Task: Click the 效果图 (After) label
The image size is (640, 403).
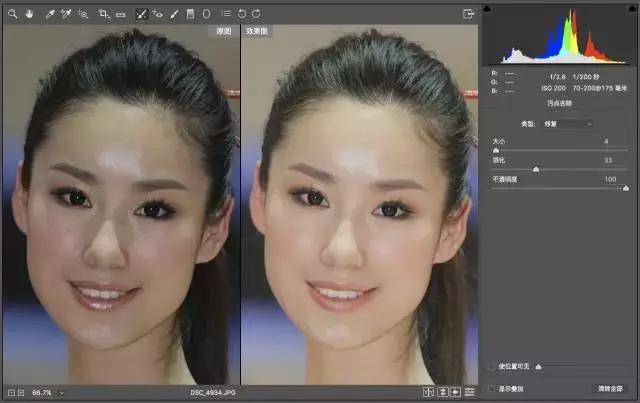Action: click(257, 31)
